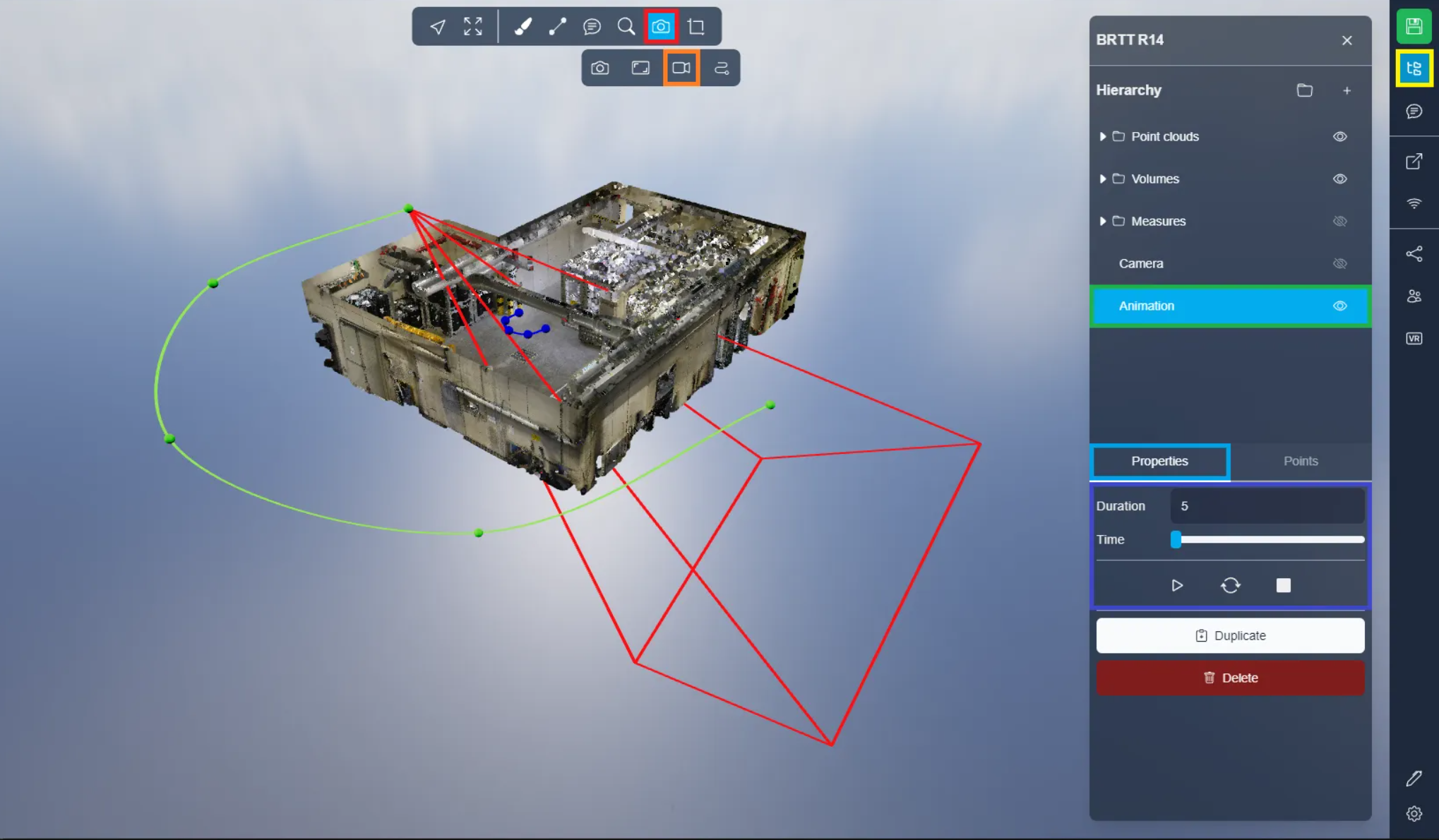The height and width of the screenshot is (840, 1439).
Task: Show the hidden Measures folder
Action: (1339, 221)
